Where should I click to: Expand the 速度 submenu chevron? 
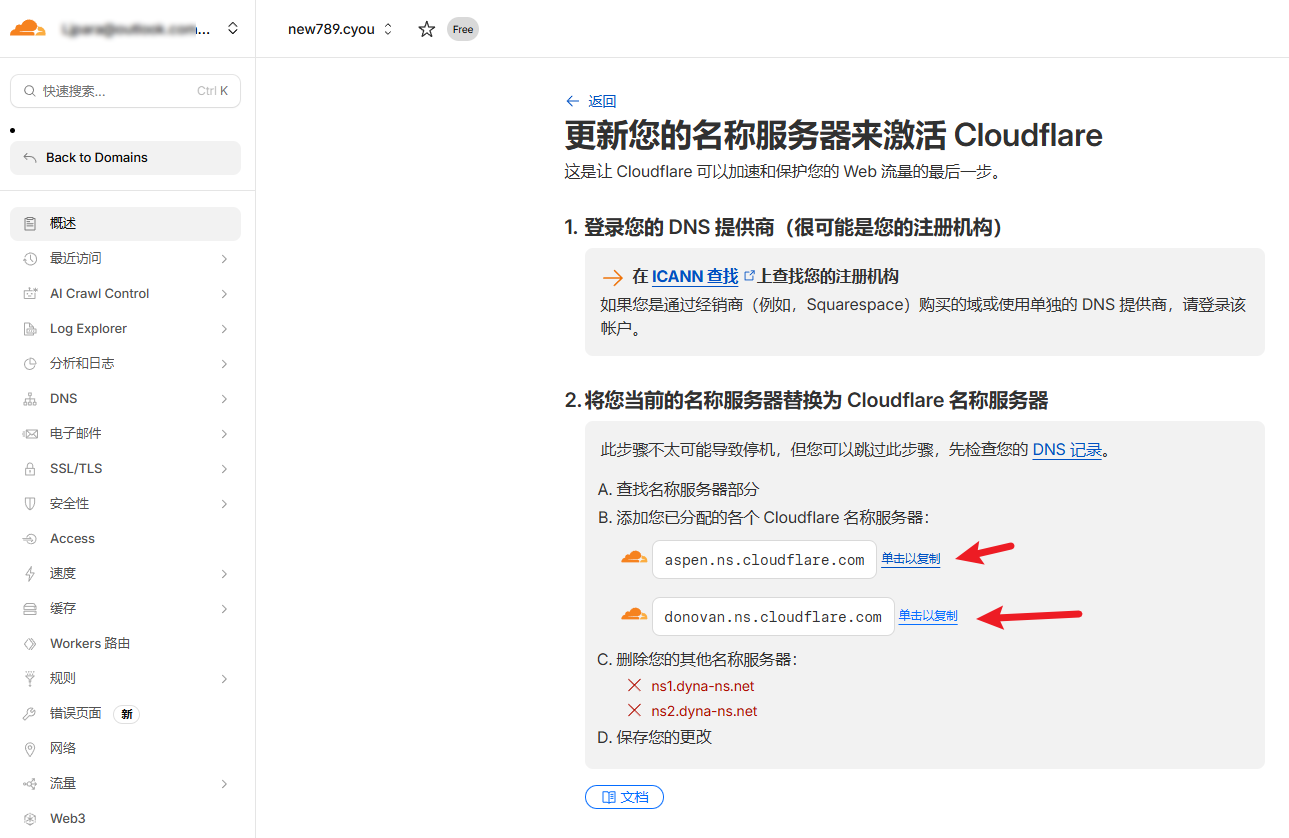tap(224, 574)
